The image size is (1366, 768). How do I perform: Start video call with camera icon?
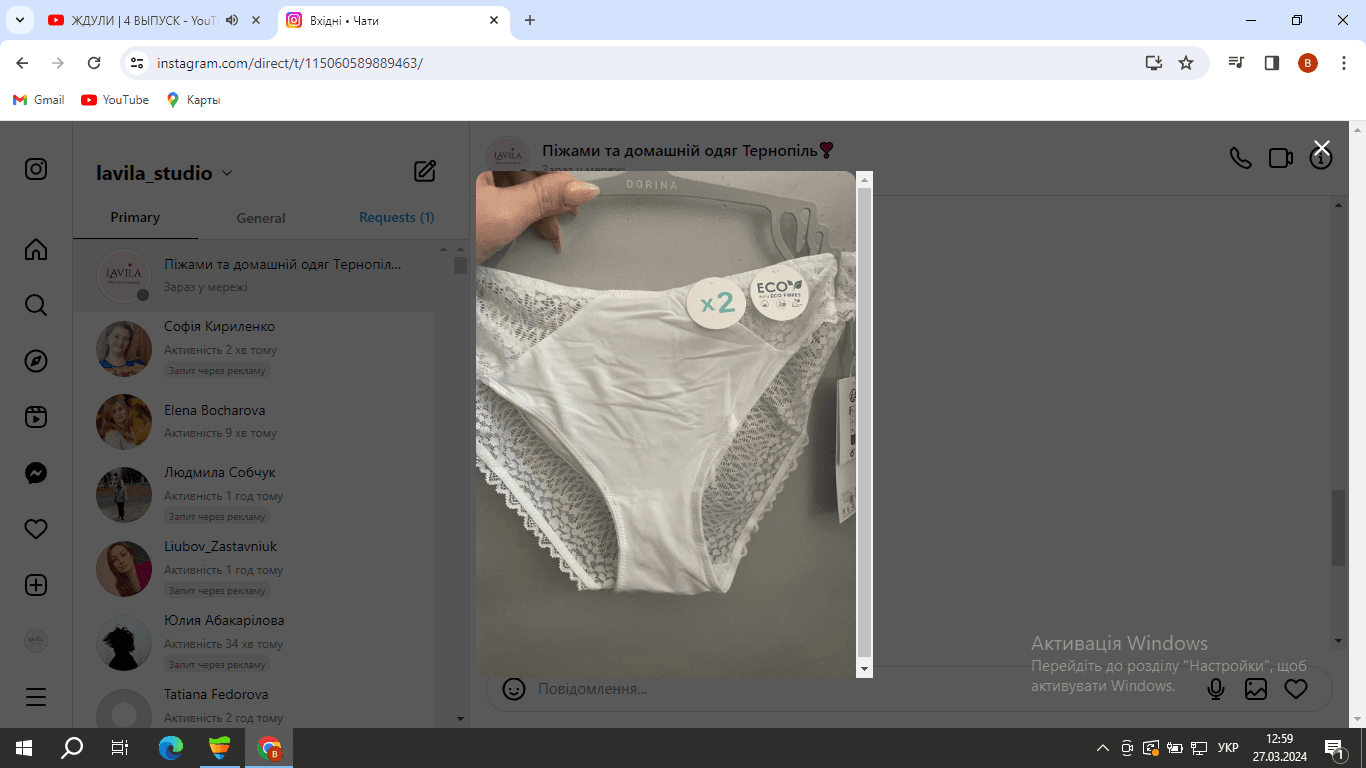[x=1281, y=158]
